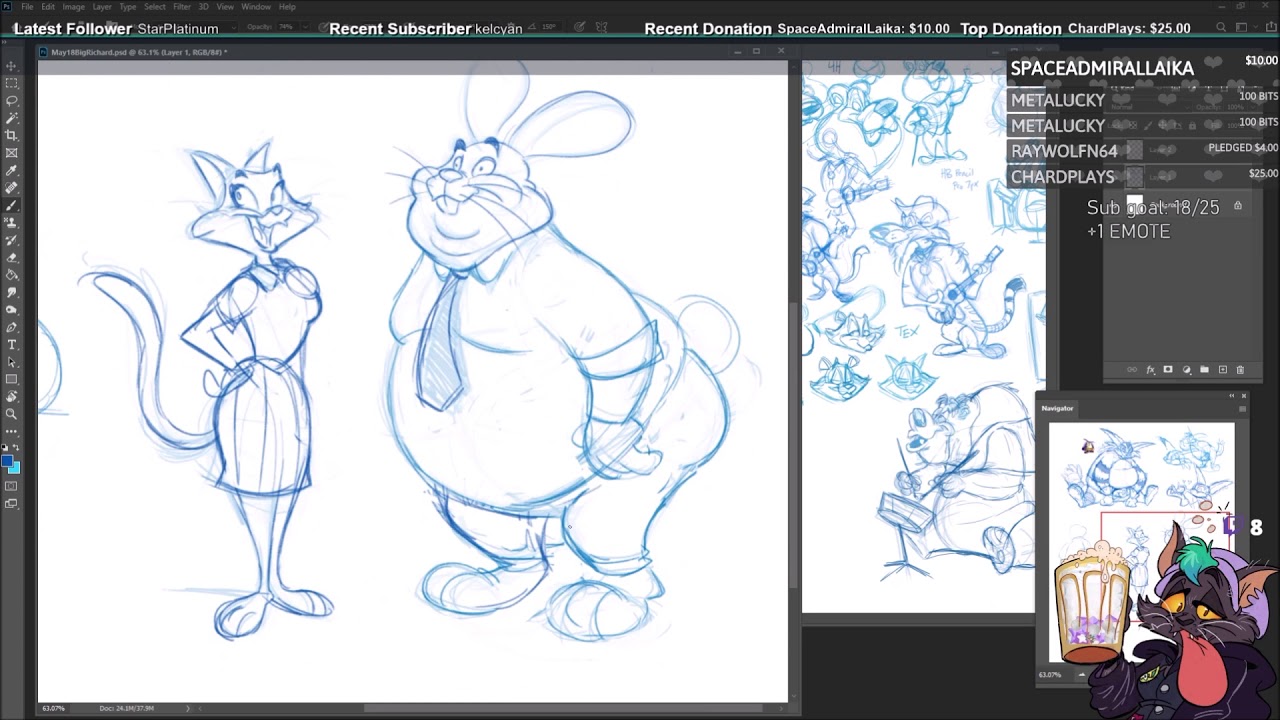
Task: Change the screen mode
Action: 12,504
